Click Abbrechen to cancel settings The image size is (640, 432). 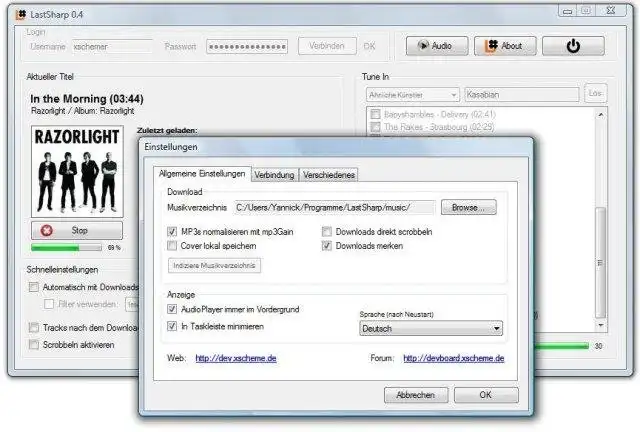pos(416,395)
